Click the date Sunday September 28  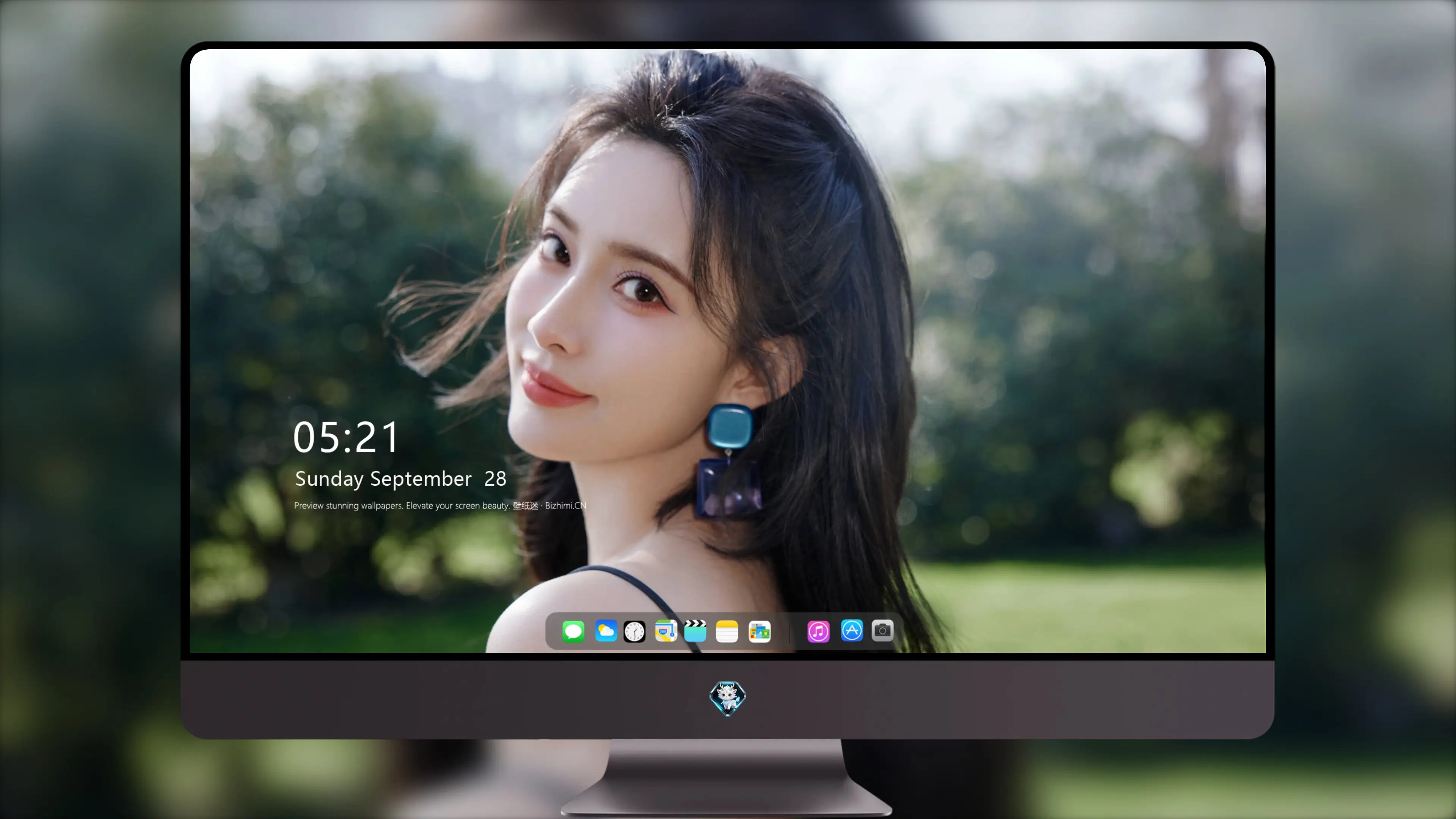pyautogui.click(x=401, y=479)
